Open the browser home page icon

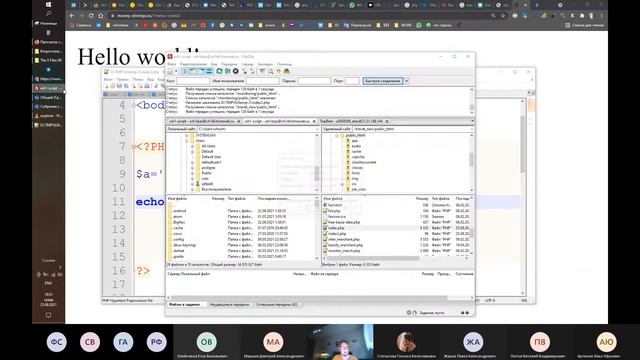[x=100, y=16]
